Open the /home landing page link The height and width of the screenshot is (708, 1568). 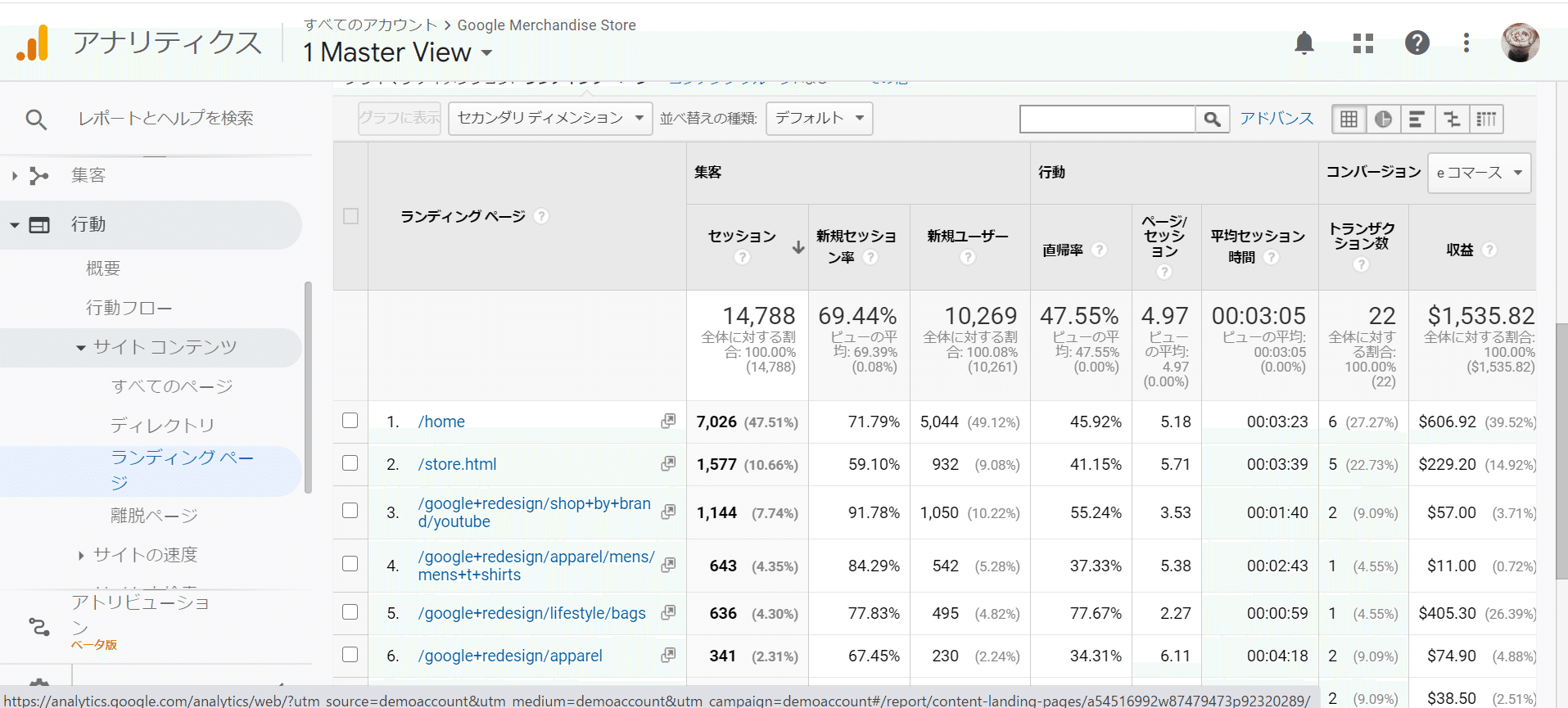(441, 422)
